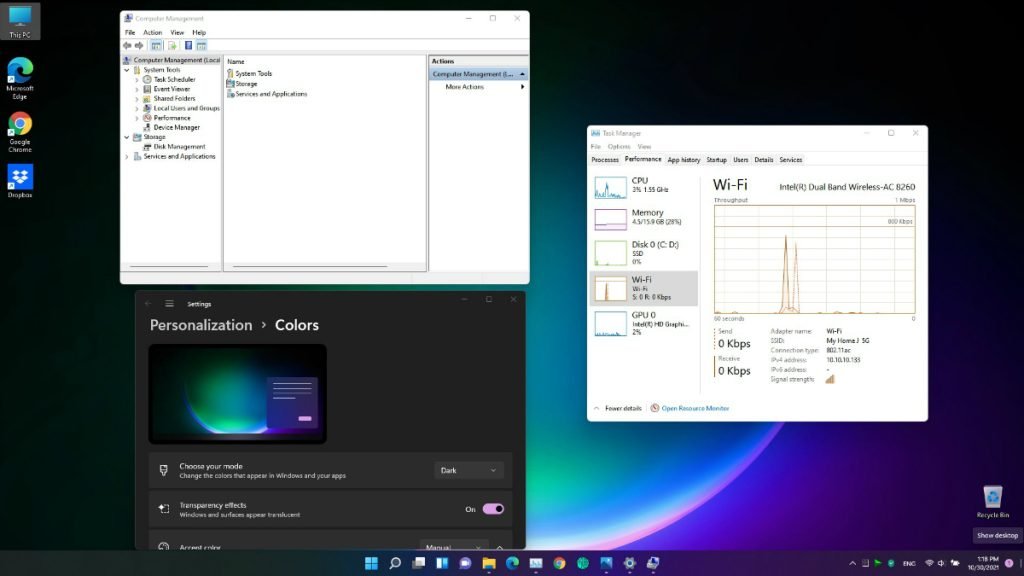Open Search from the taskbar

[x=395, y=563]
